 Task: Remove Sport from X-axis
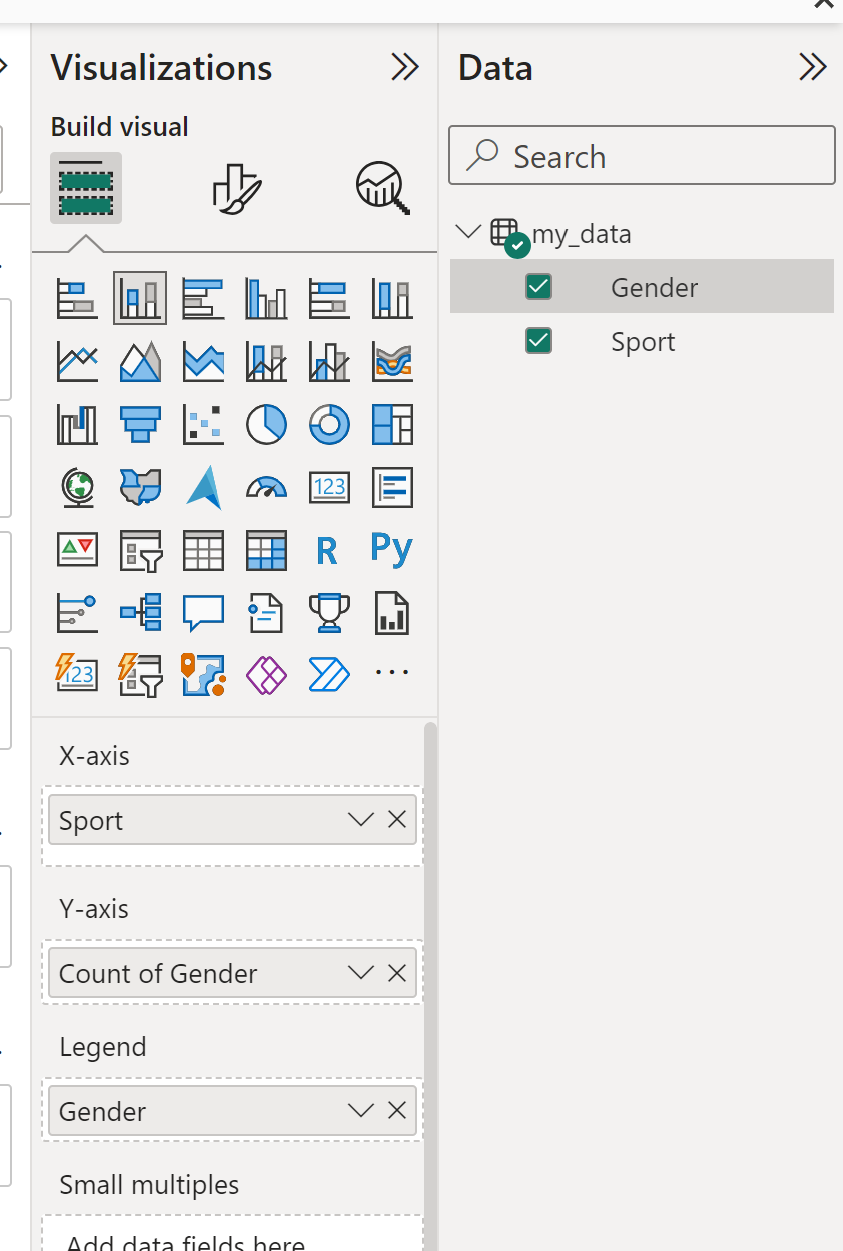coord(397,820)
